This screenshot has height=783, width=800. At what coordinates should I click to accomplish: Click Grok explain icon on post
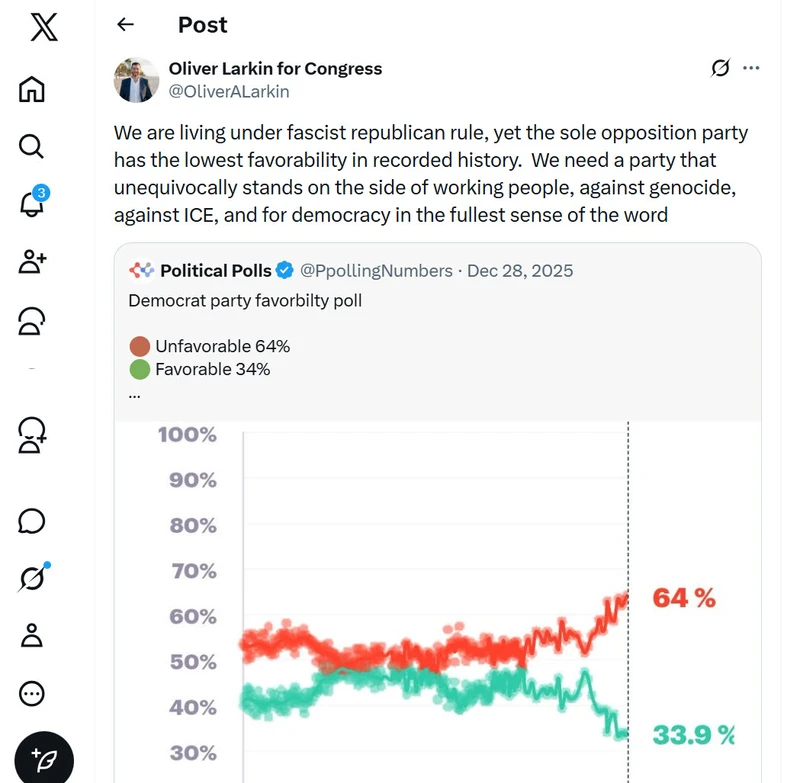pos(720,68)
